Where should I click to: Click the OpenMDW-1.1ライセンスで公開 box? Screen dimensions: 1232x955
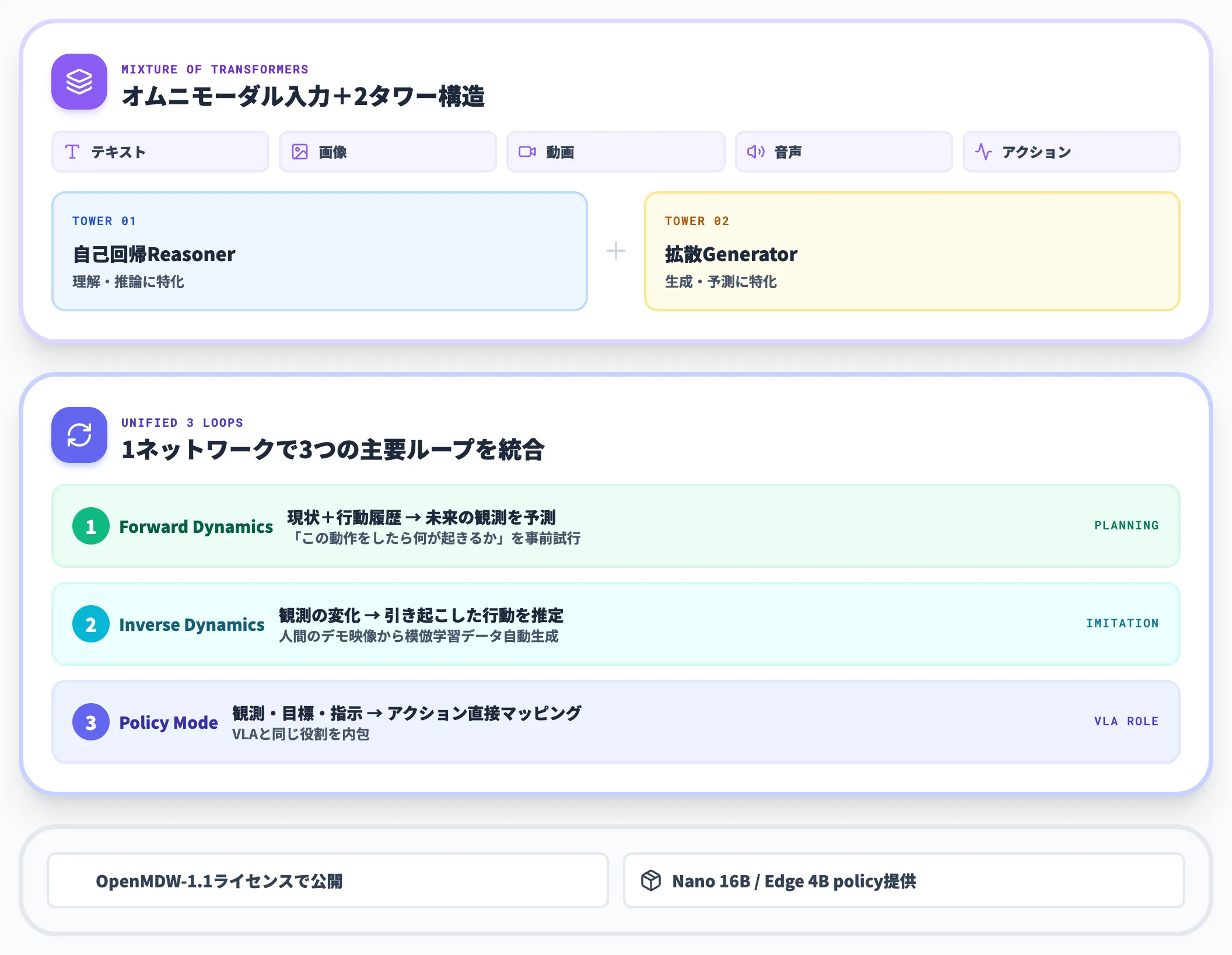coord(328,880)
